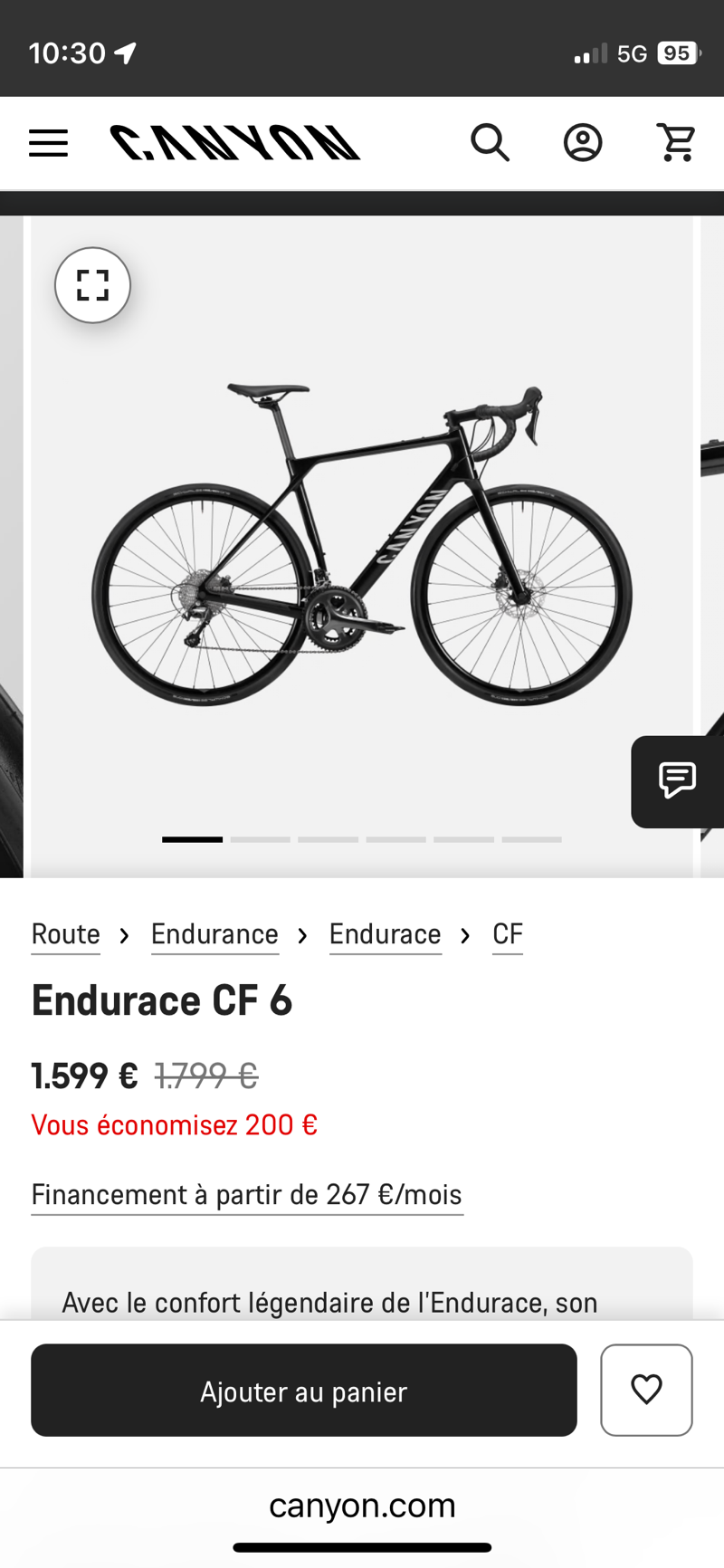Open the search magnifier icon
This screenshot has height=1568, width=724.
pyautogui.click(x=490, y=143)
